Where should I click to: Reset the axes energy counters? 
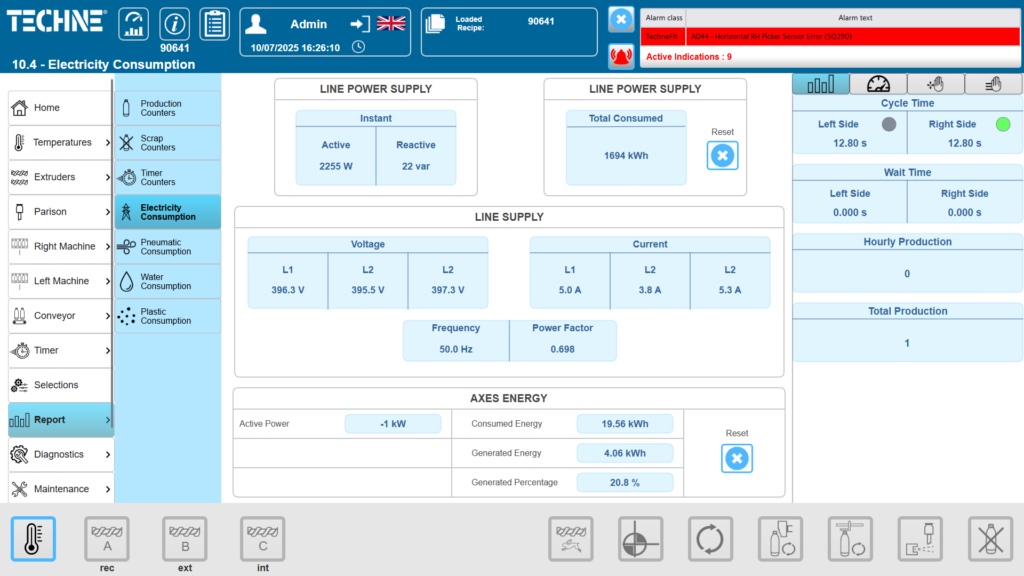click(737, 458)
